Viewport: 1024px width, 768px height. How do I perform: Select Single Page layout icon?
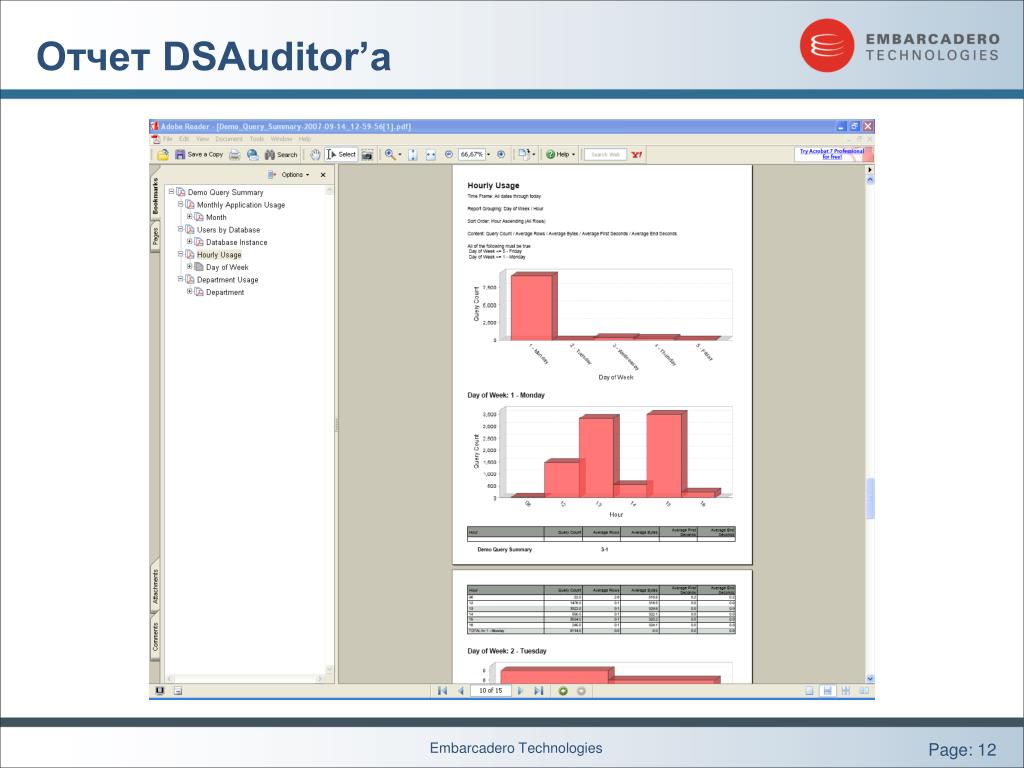809,691
